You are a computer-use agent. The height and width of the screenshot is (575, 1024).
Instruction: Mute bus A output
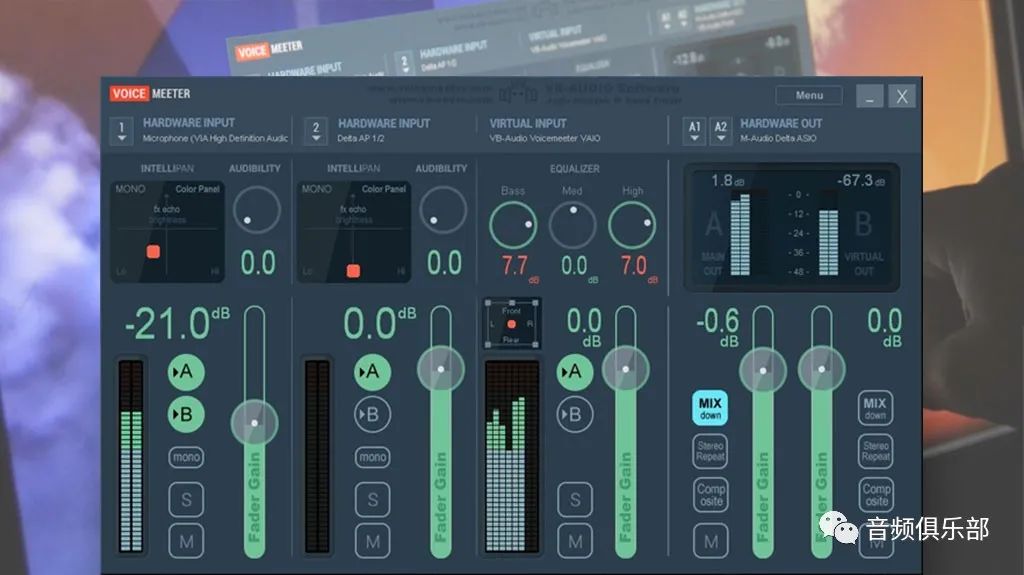[x=711, y=541]
